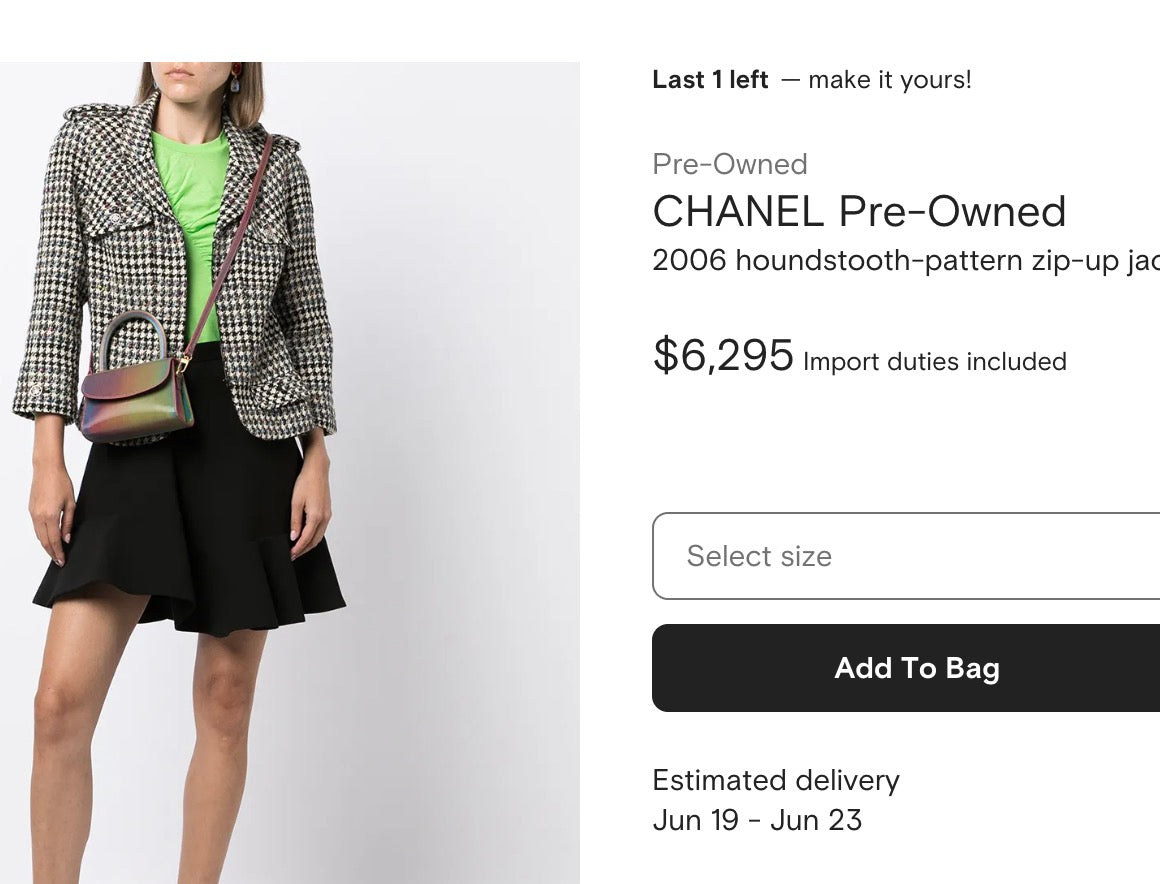The height and width of the screenshot is (884, 1160).
Task: Click the Estimated delivery label
Action: (x=776, y=780)
